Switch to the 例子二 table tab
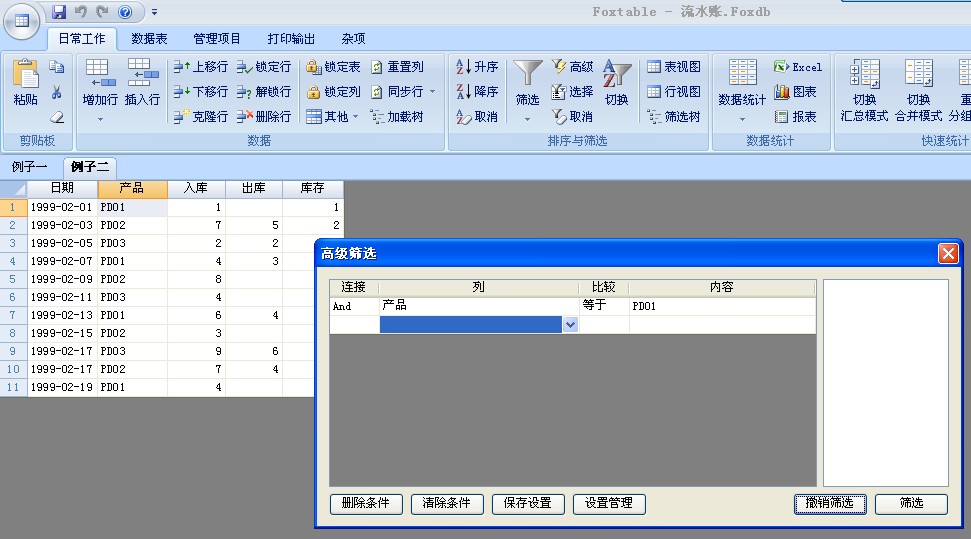 pyautogui.click(x=90, y=167)
